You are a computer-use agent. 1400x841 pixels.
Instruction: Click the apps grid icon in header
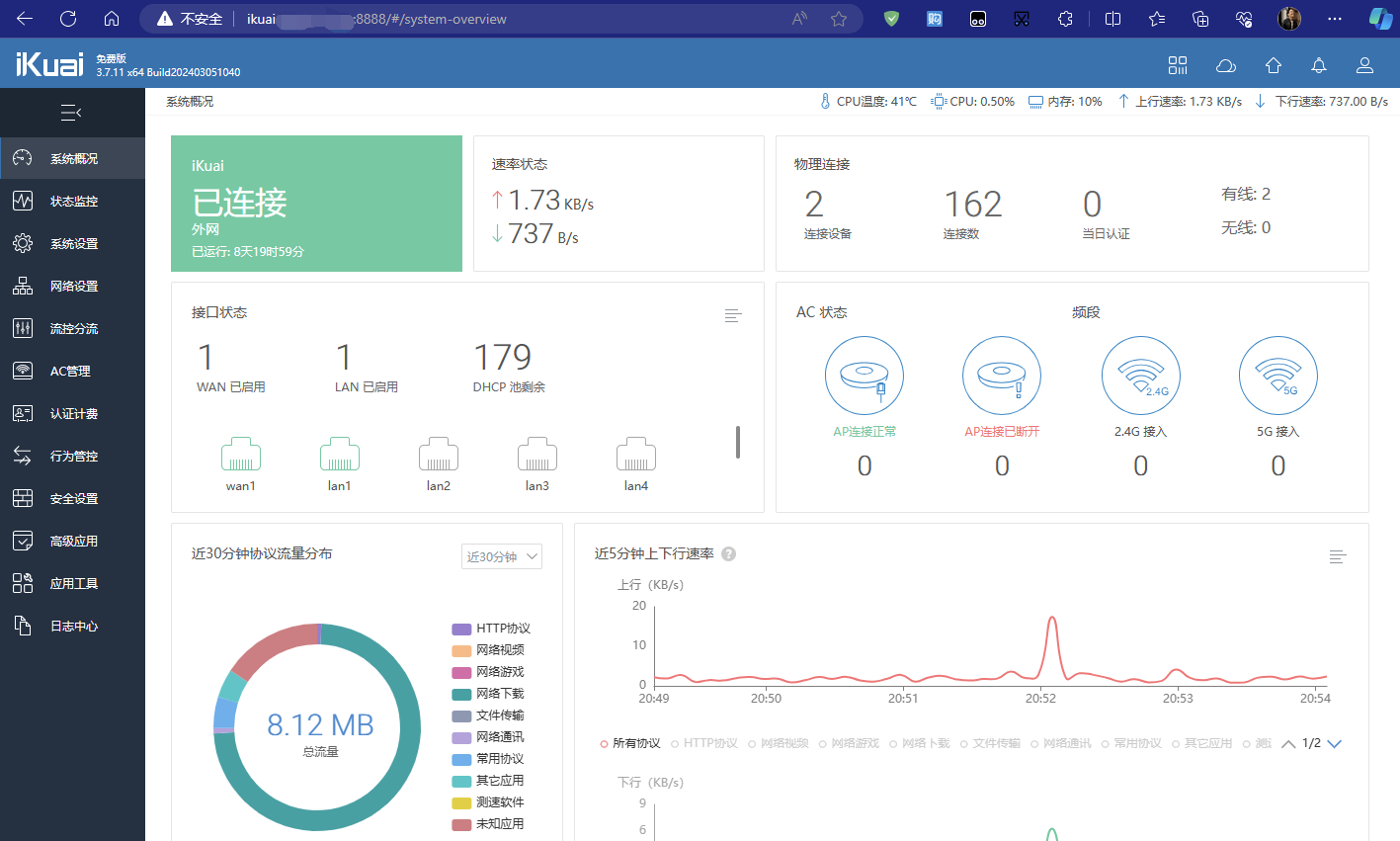(x=1177, y=65)
